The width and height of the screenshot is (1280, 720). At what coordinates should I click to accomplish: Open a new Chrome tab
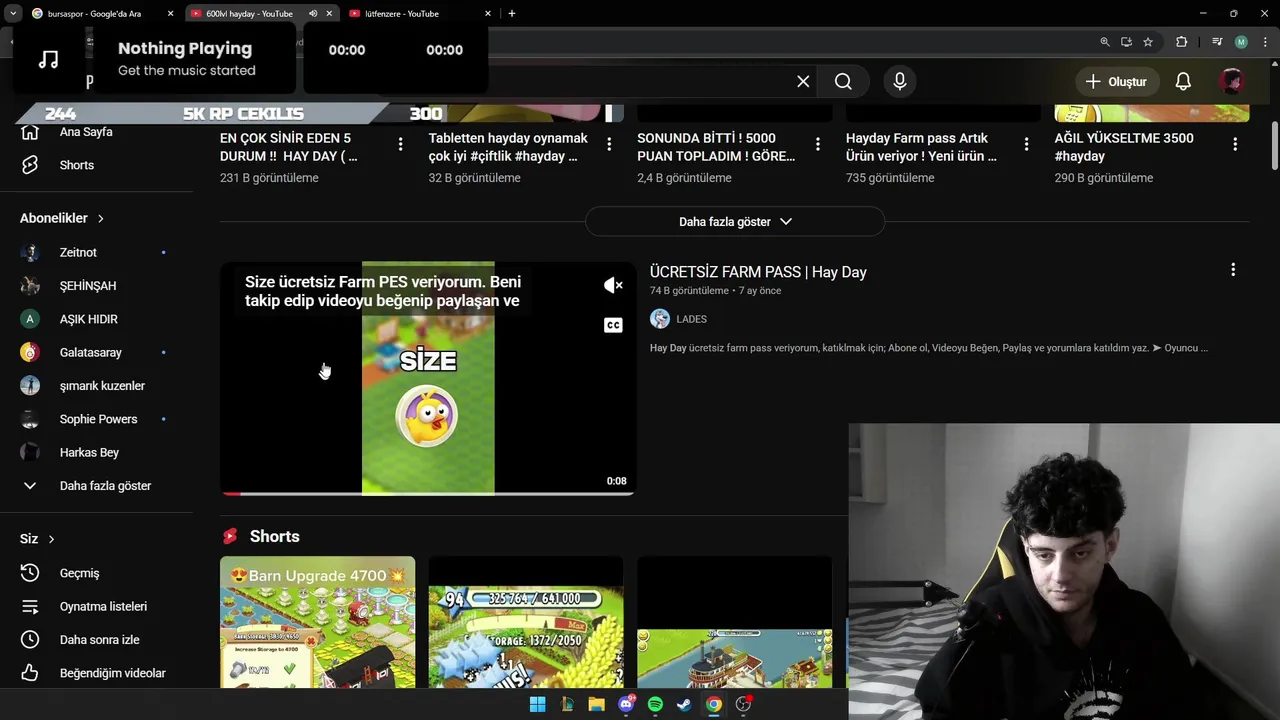pyautogui.click(x=512, y=14)
